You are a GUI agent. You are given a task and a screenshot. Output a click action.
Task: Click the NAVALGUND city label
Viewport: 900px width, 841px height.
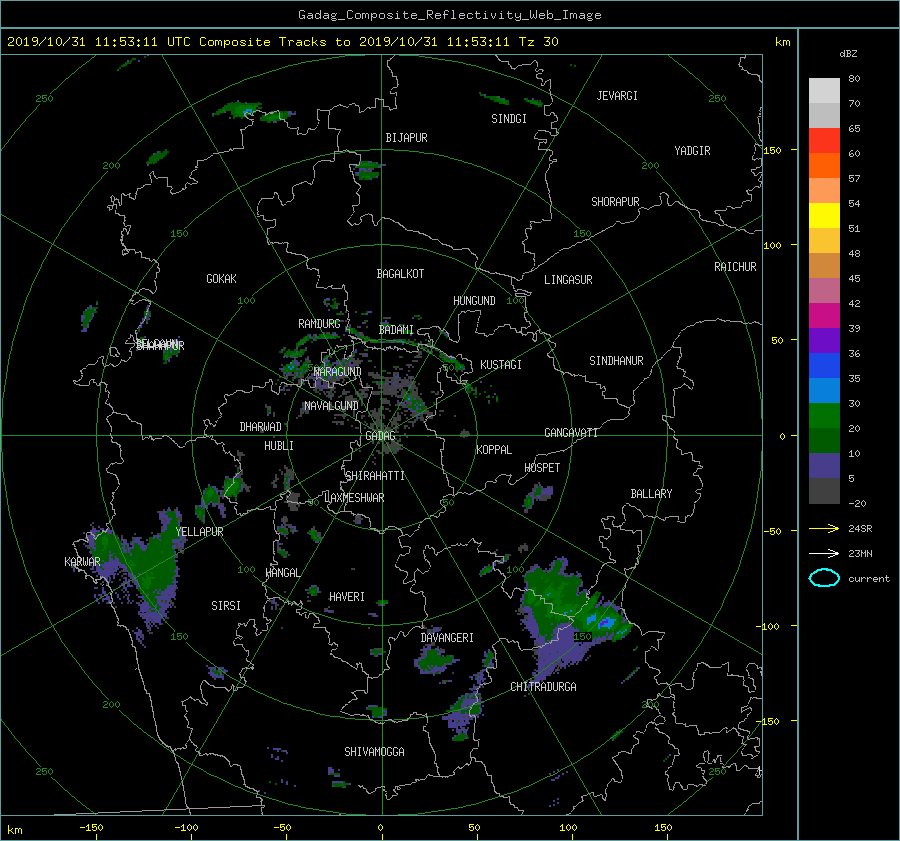tap(331, 406)
